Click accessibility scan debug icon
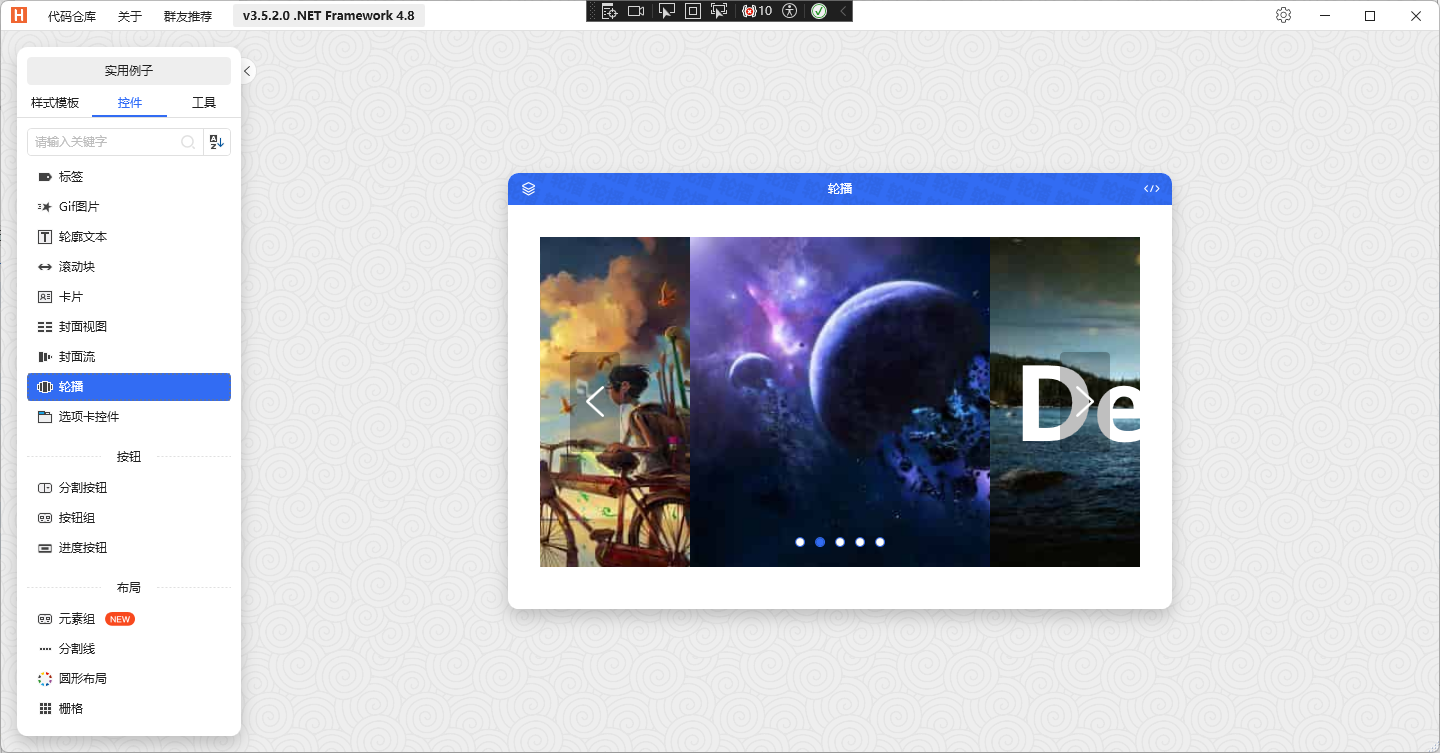Image resolution: width=1440 pixels, height=753 pixels. pyautogui.click(x=790, y=11)
